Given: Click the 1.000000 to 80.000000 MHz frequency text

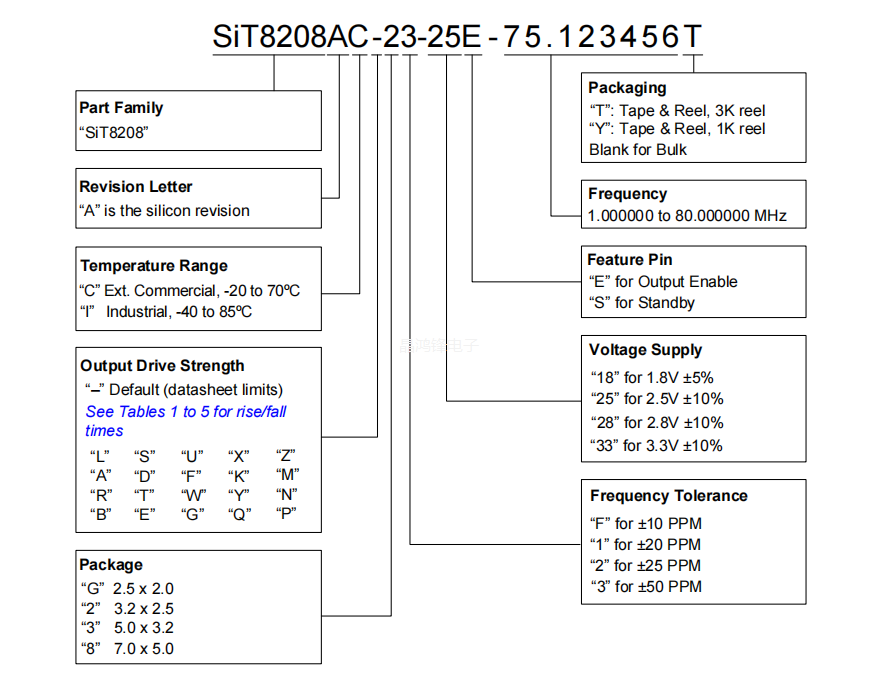Looking at the screenshot, I should (687, 216).
